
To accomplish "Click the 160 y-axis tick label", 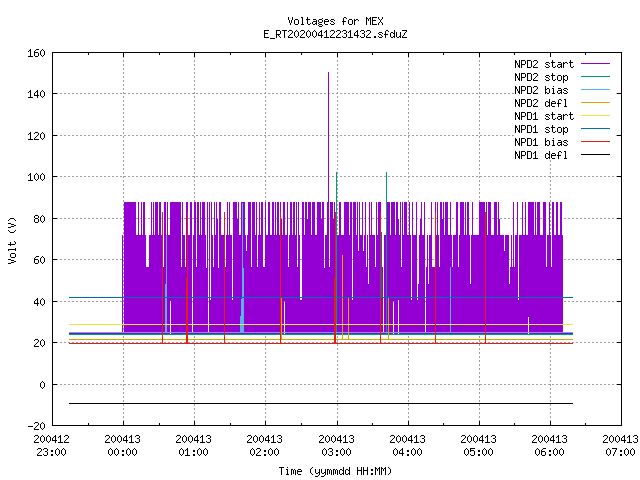I will (x=36, y=53).
